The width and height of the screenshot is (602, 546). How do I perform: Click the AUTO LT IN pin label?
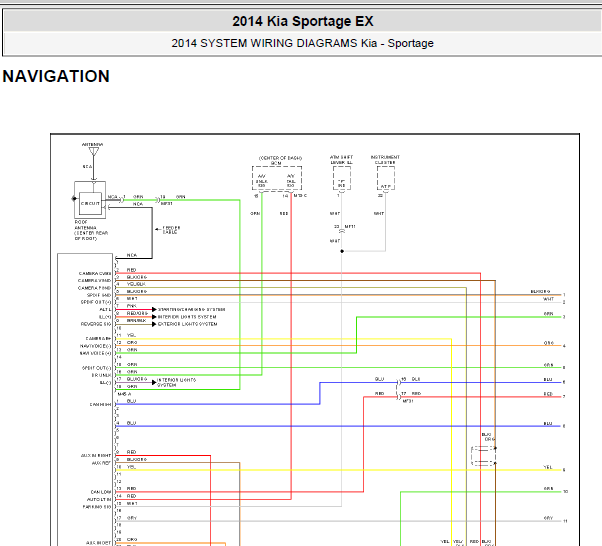point(99,500)
